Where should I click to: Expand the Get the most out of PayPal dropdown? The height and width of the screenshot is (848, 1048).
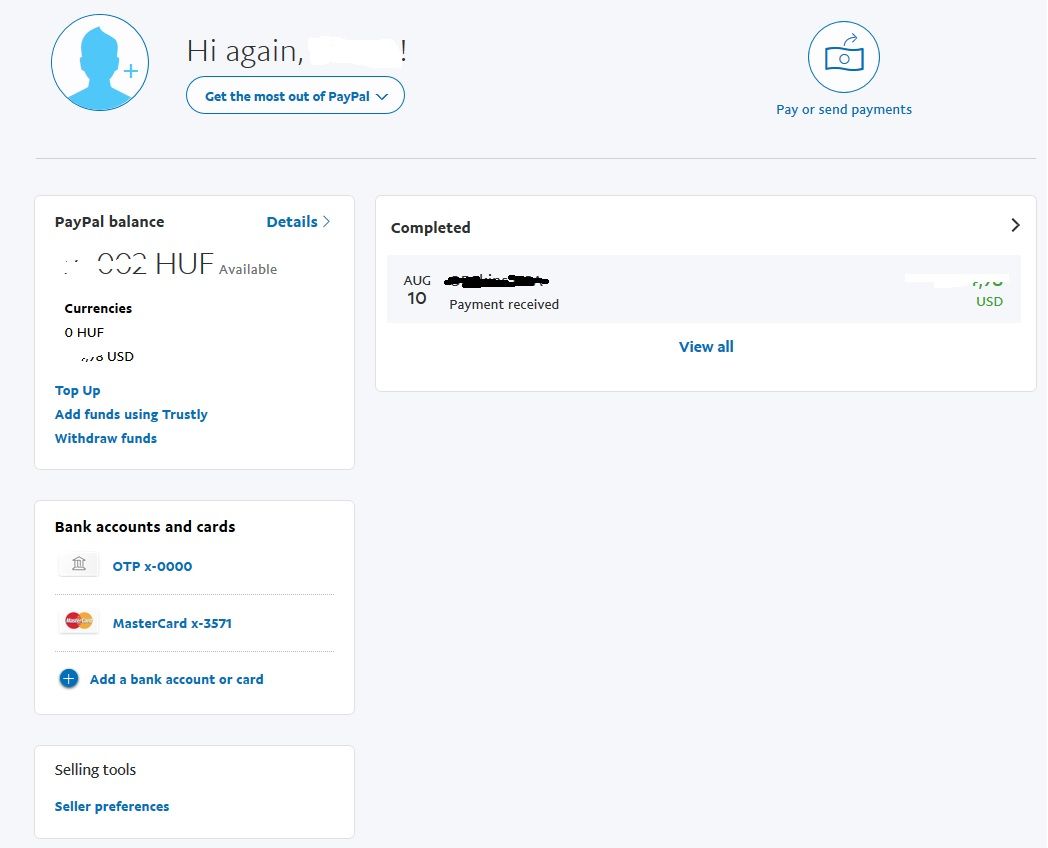pyautogui.click(x=295, y=96)
